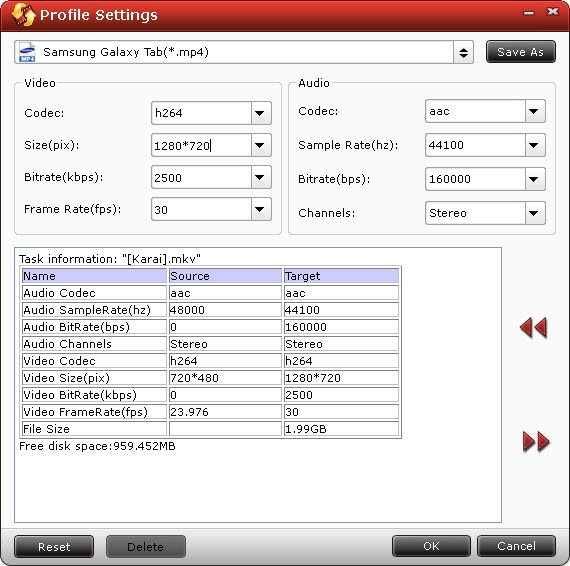This screenshot has height=566, width=570.
Task: Open the Sample Rate(hz) dropdown
Action: click(534, 145)
